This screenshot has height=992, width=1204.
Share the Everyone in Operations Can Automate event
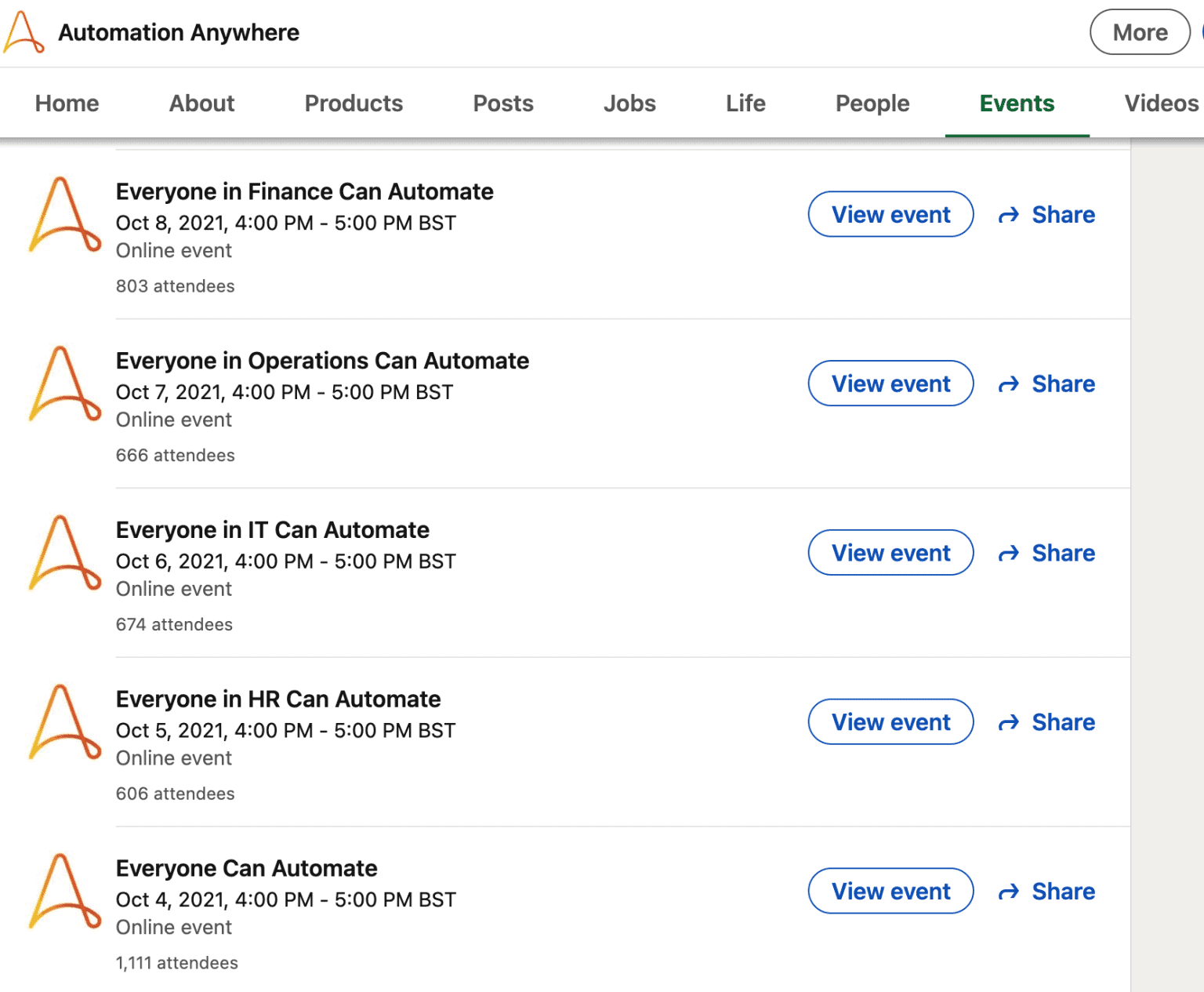click(x=1046, y=384)
